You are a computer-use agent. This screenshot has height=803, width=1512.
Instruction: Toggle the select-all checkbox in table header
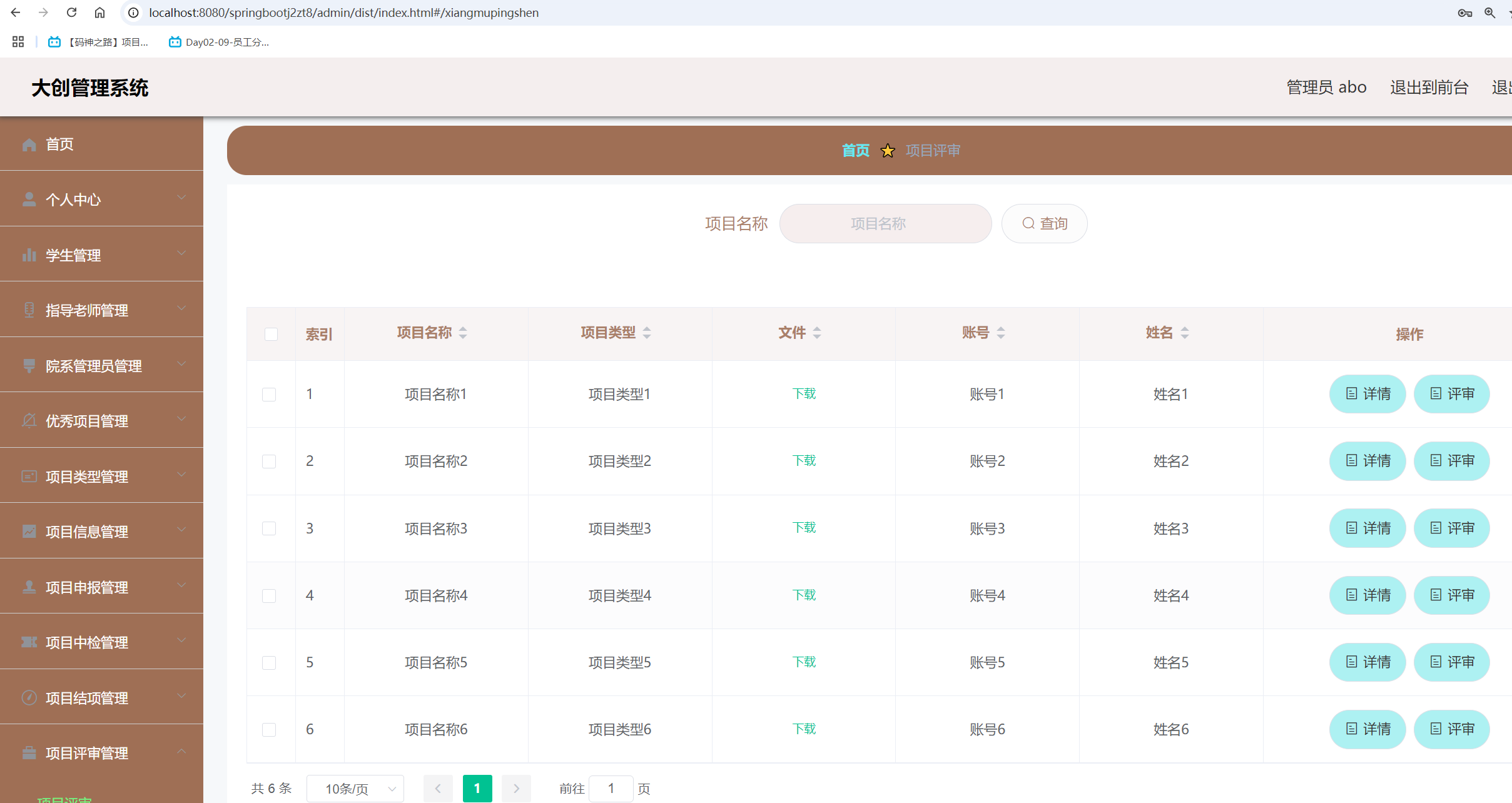coord(271,334)
